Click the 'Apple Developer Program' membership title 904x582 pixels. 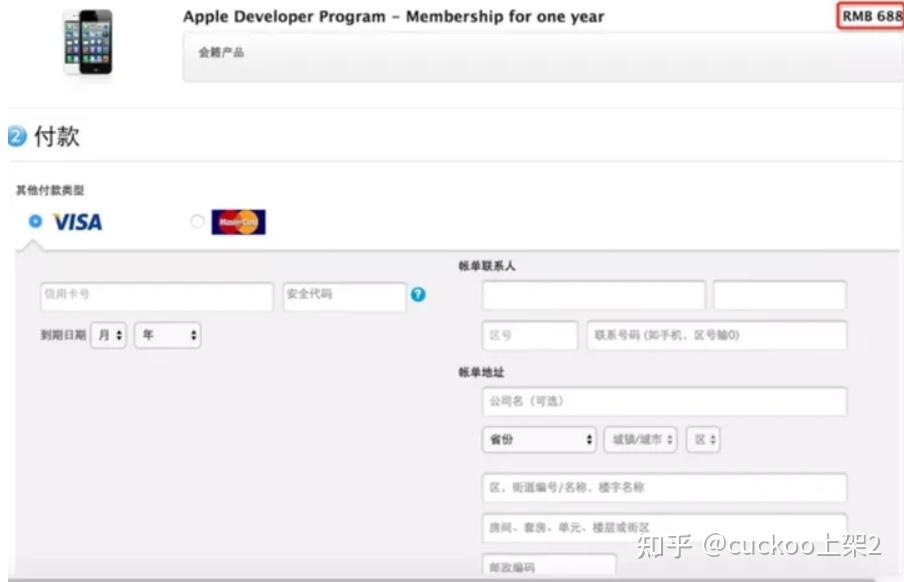coord(394,17)
